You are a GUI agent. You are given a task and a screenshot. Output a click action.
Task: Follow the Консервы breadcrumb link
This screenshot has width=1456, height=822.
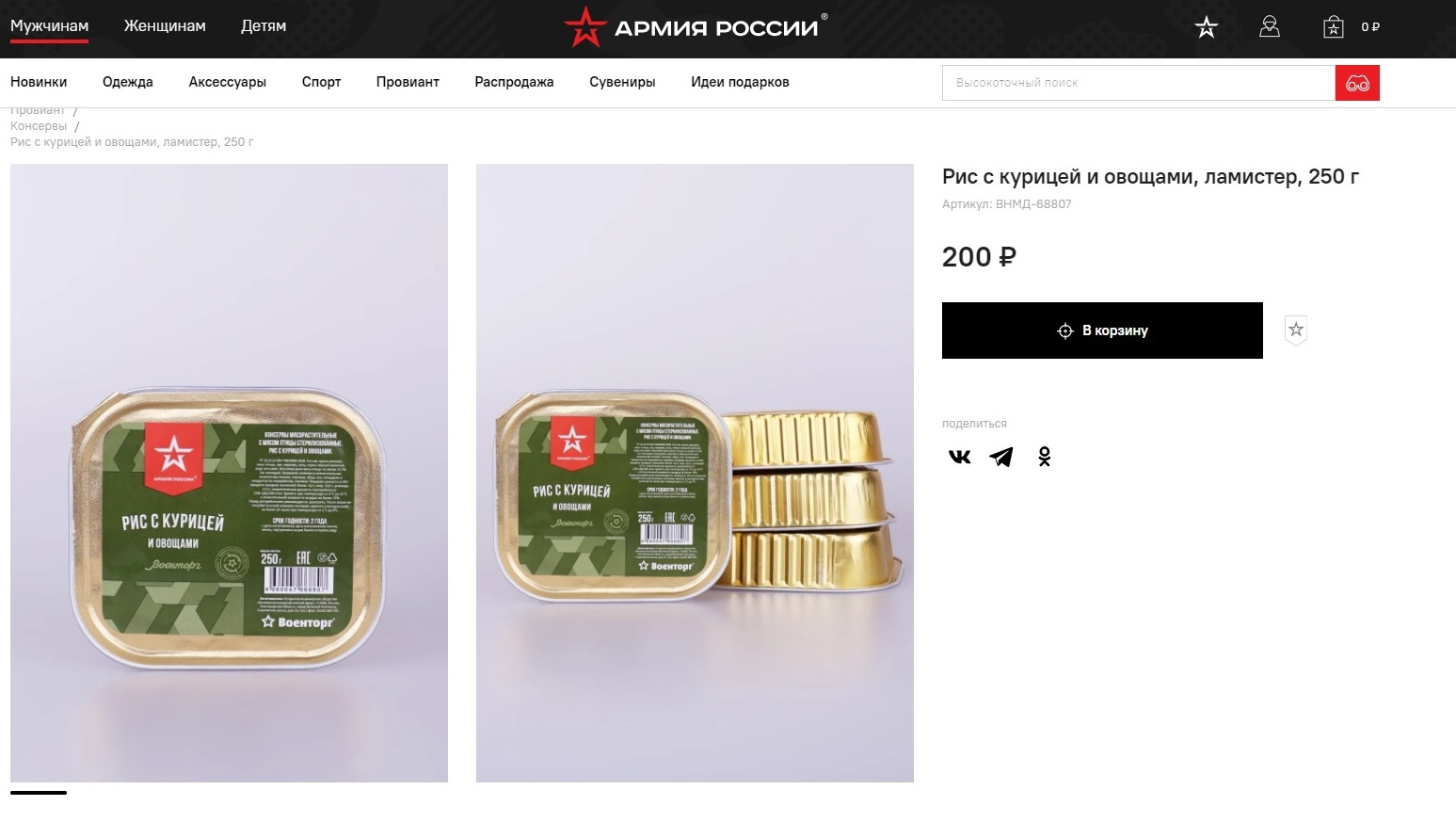pos(39,126)
